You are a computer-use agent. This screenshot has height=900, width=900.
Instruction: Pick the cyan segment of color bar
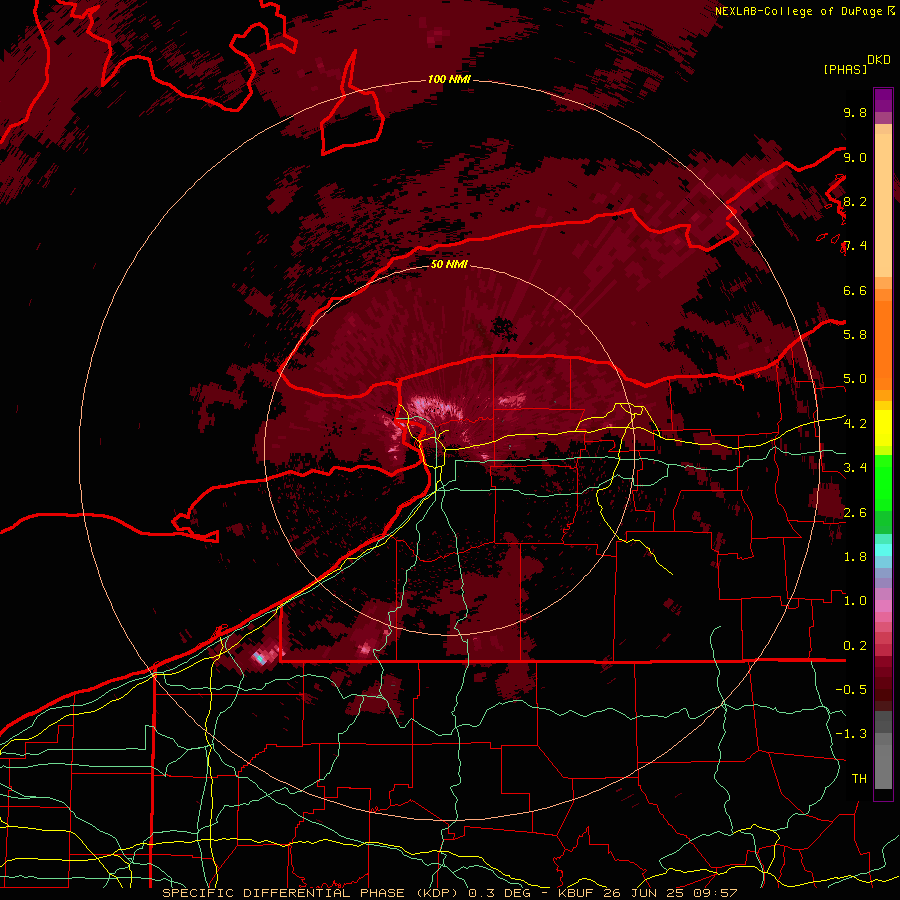[883, 550]
